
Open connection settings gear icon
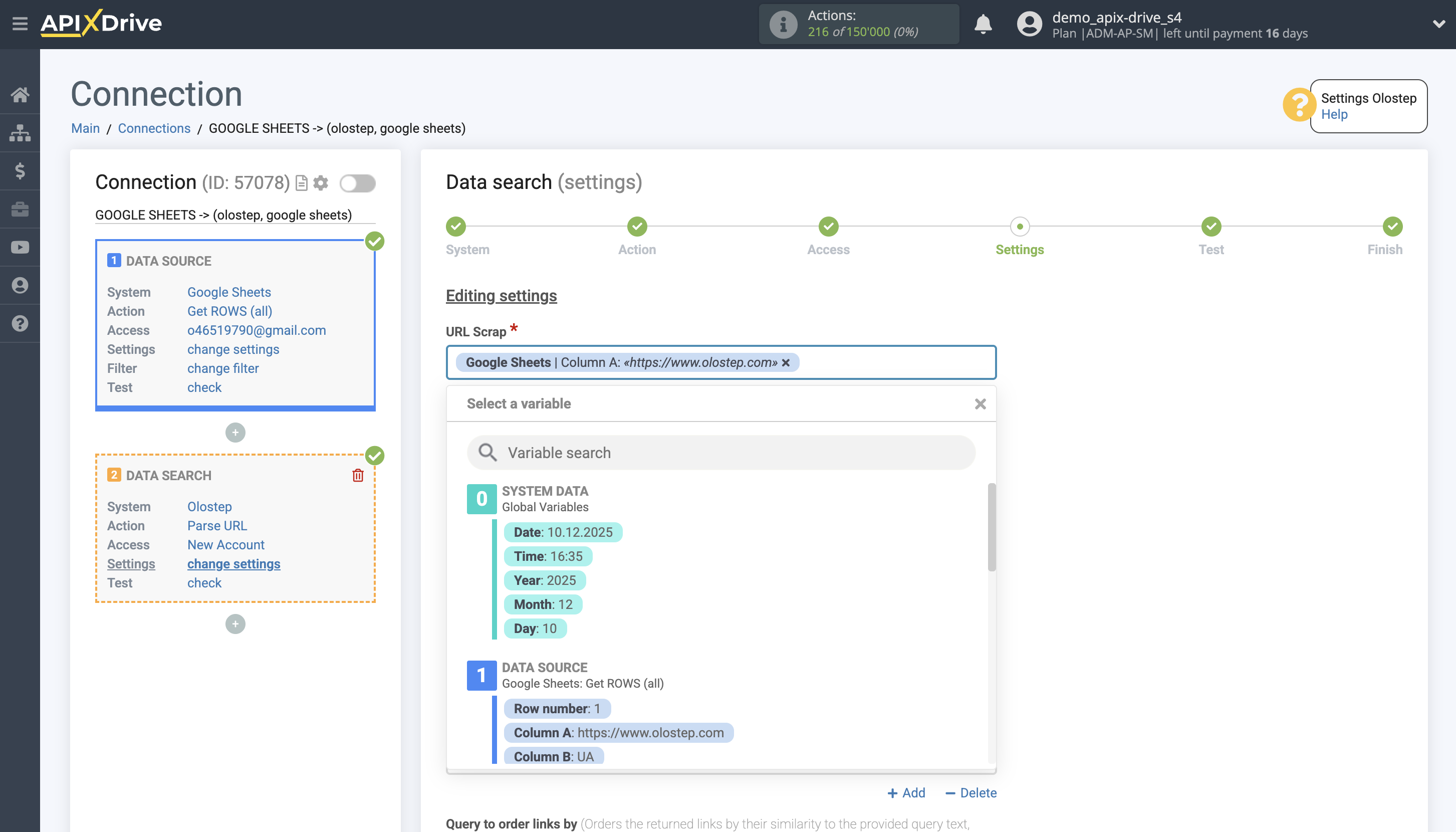[321, 183]
